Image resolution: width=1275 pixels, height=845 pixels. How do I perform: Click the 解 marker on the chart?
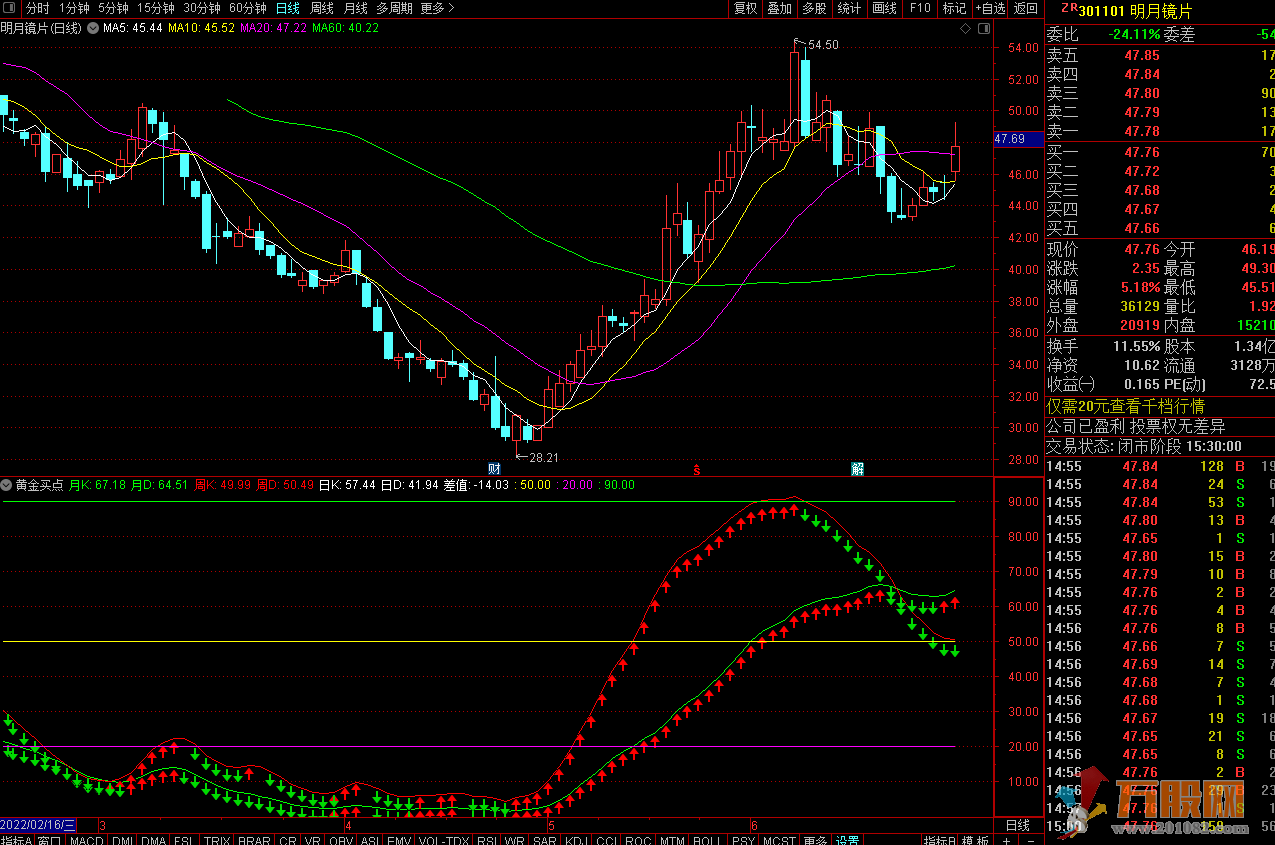[857, 468]
